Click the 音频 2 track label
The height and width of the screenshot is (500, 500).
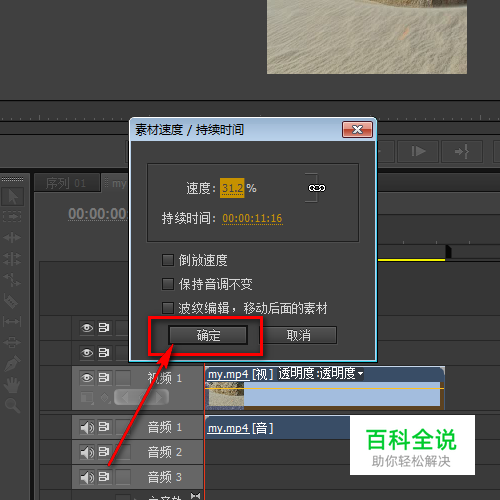click(165, 452)
